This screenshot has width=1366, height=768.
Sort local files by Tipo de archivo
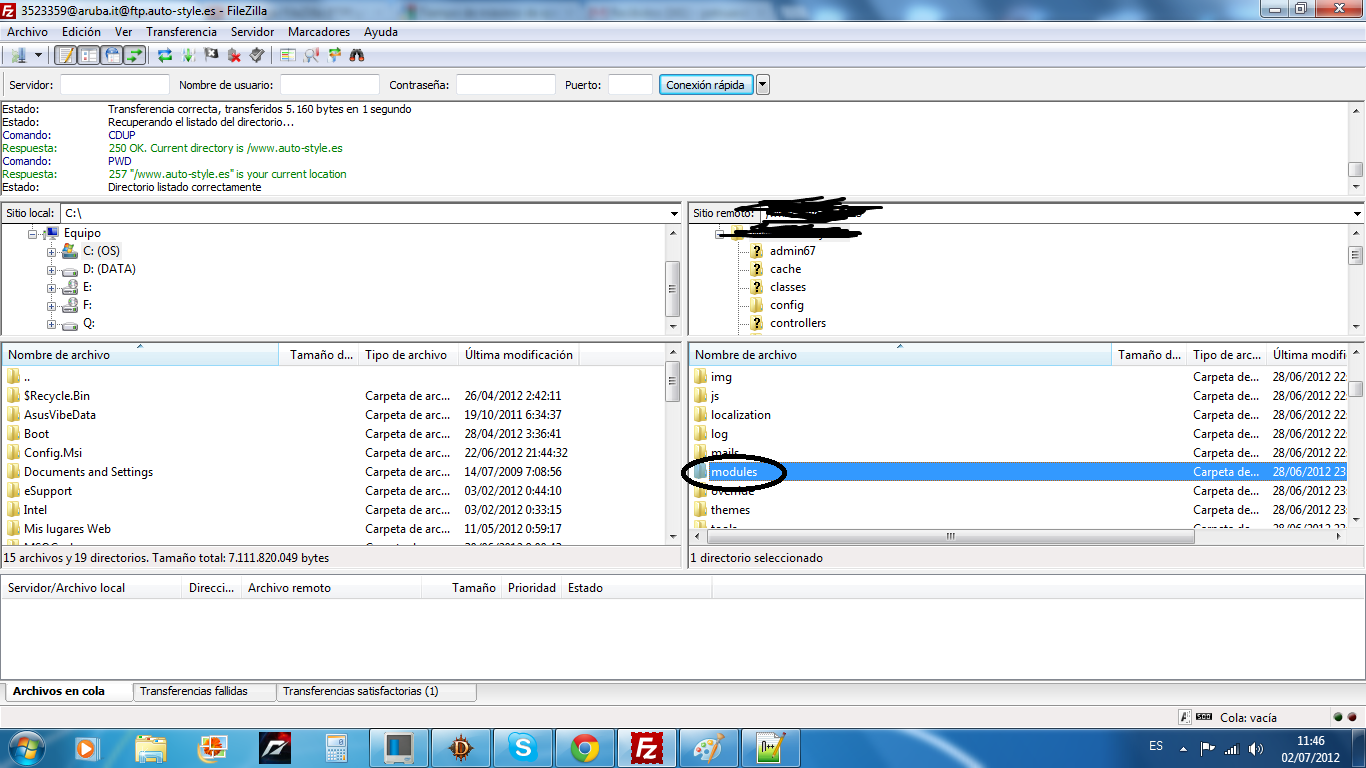[x=408, y=355]
